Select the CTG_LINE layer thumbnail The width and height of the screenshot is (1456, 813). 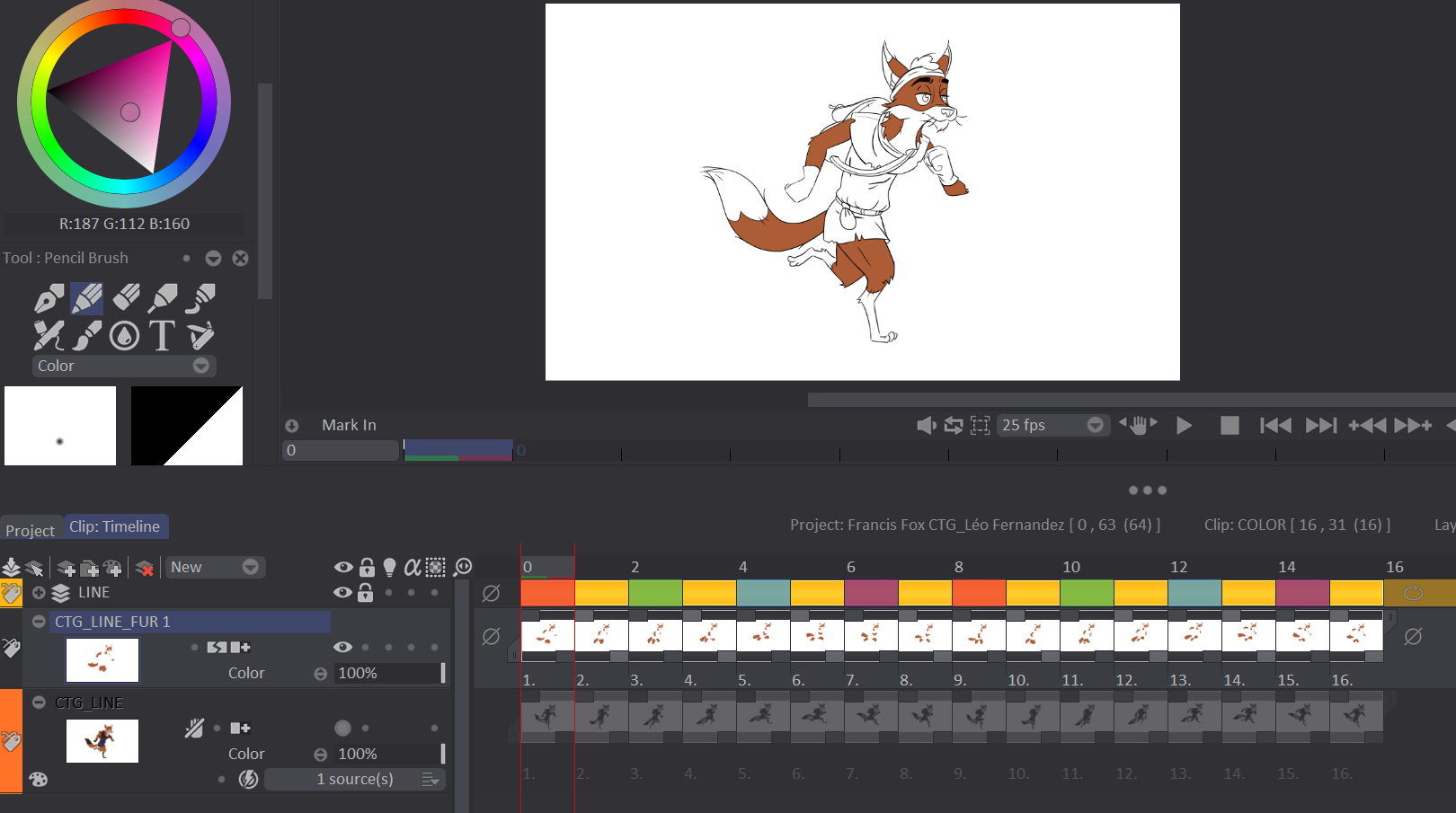[x=102, y=740]
